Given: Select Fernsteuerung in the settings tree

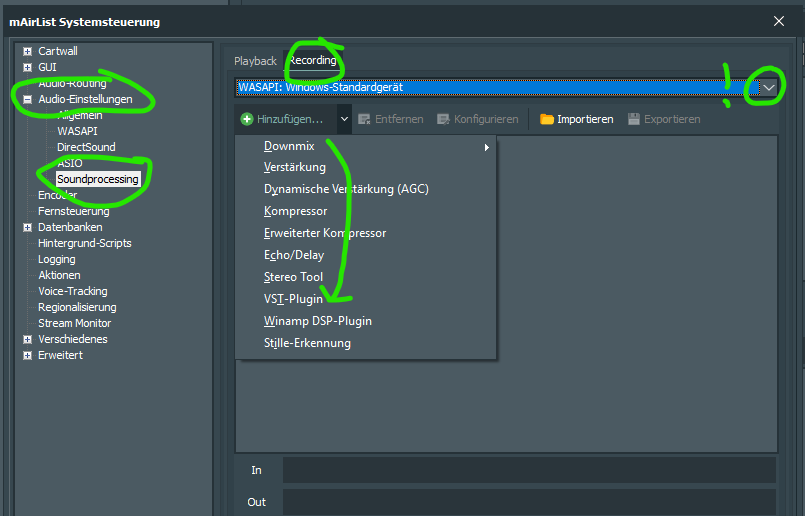Looking at the screenshot, I should [74, 211].
